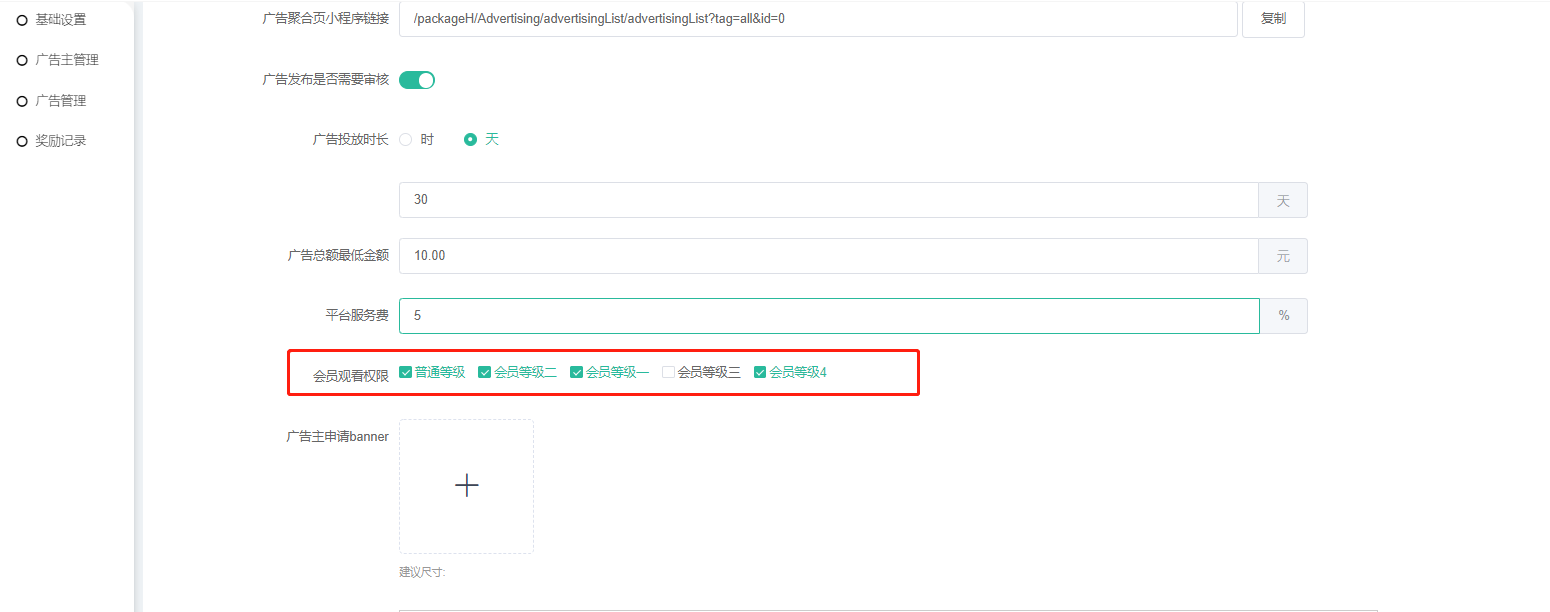Click the 复制 button beside the link

click(x=1272, y=19)
